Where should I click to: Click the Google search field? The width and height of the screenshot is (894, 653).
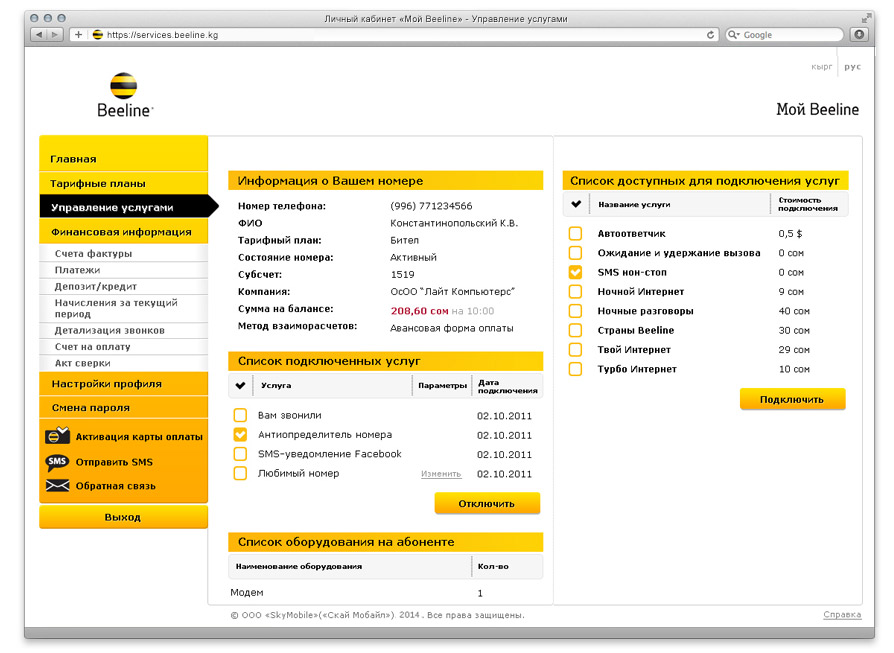784,35
